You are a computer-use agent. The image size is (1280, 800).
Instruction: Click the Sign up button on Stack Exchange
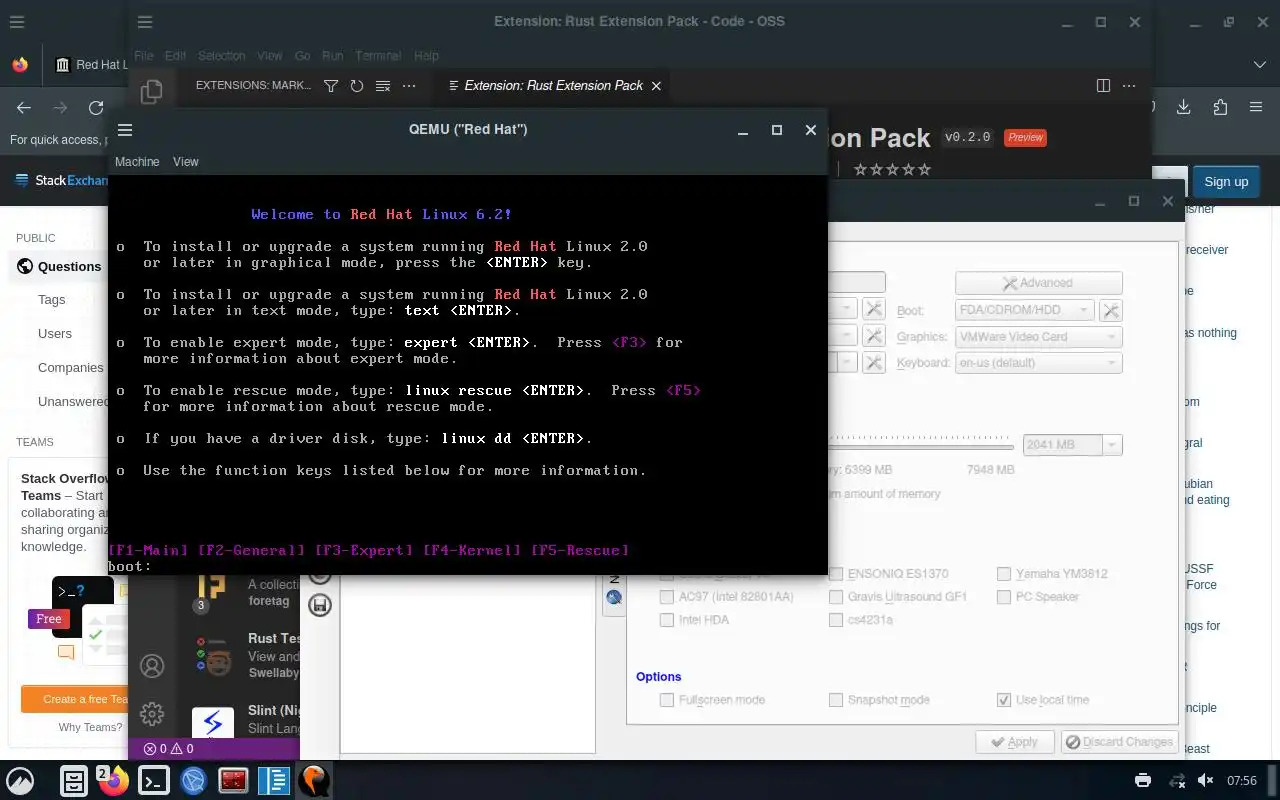pos(1226,181)
